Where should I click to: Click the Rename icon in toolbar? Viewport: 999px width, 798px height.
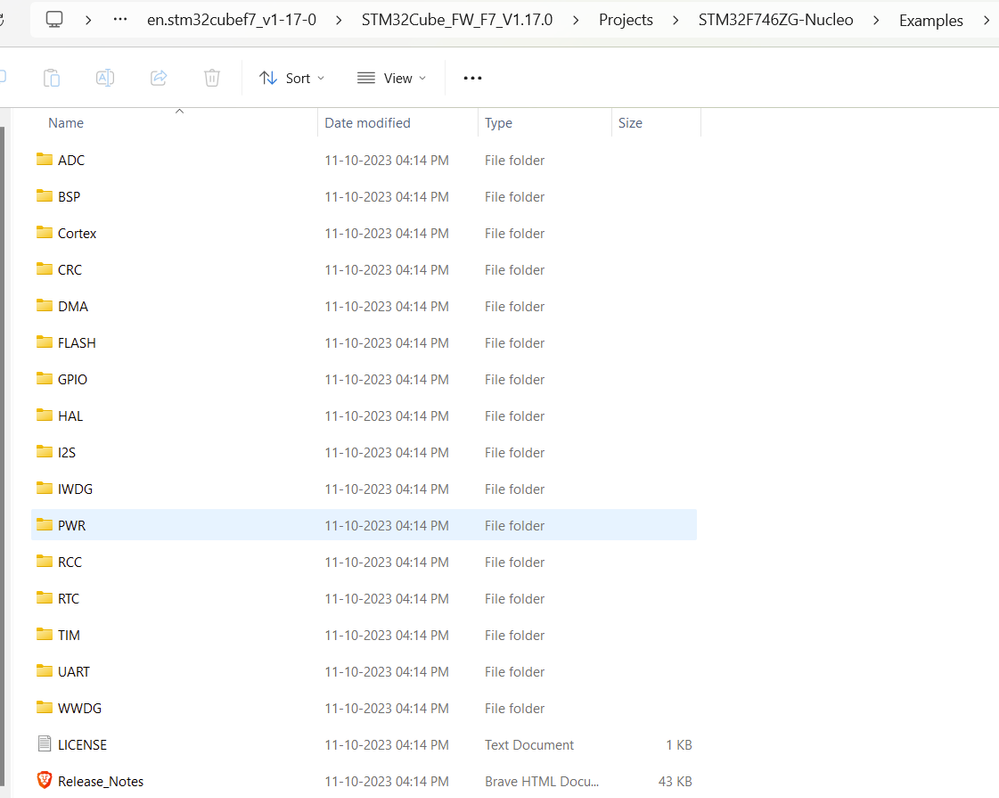click(105, 78)
